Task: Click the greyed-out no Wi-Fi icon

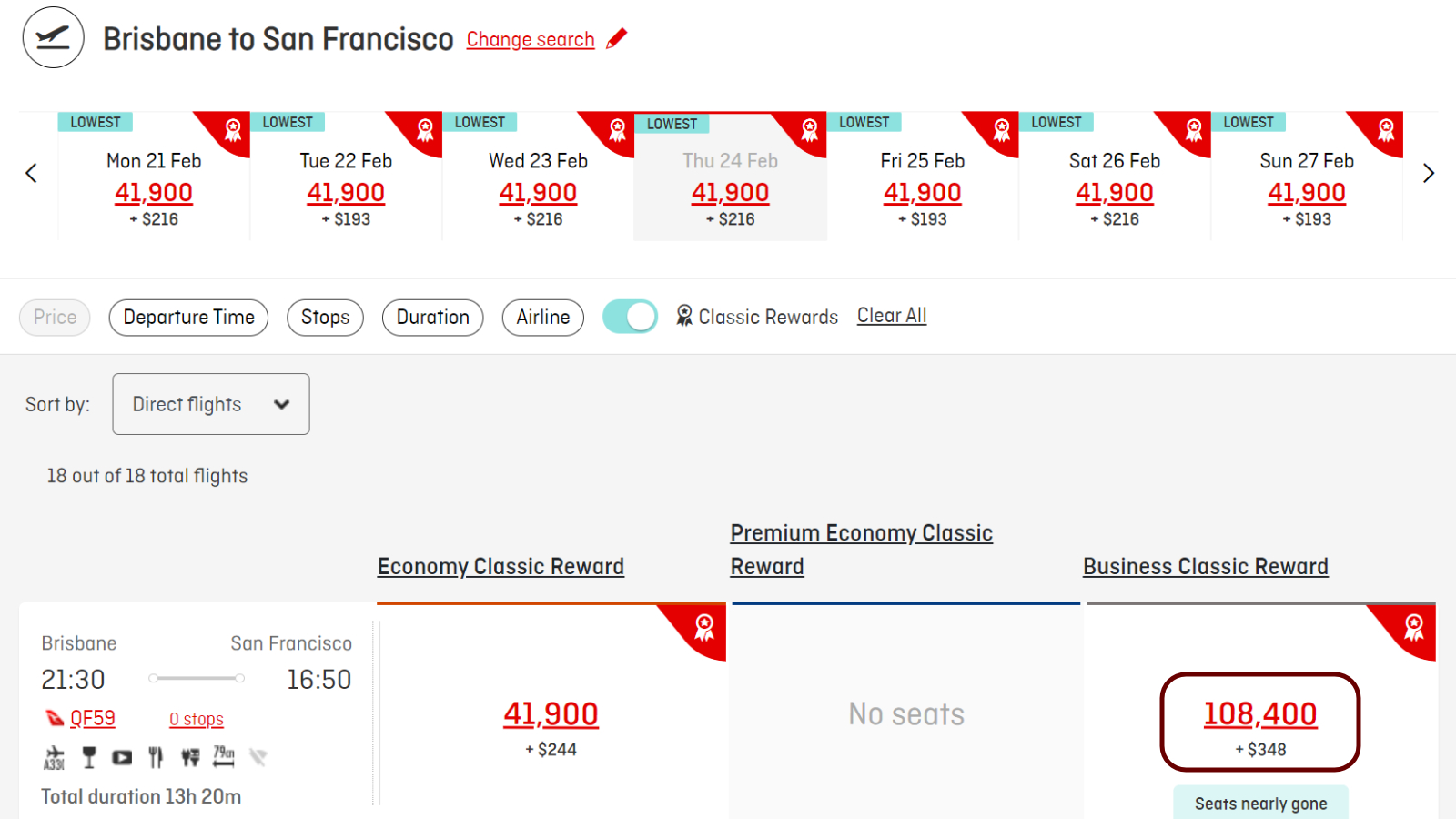Action: (258, 757)
